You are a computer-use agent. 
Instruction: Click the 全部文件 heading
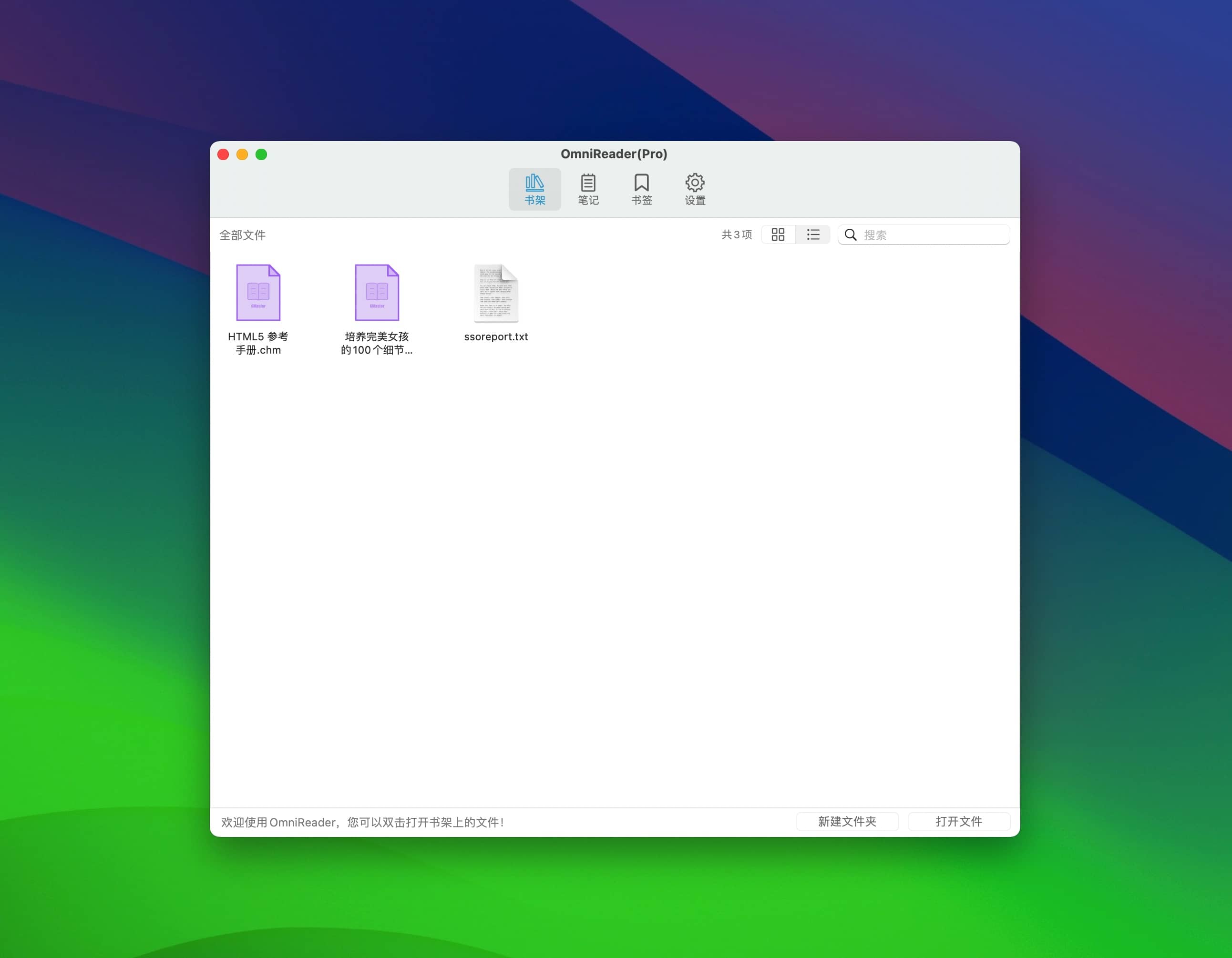click(243, 235)
